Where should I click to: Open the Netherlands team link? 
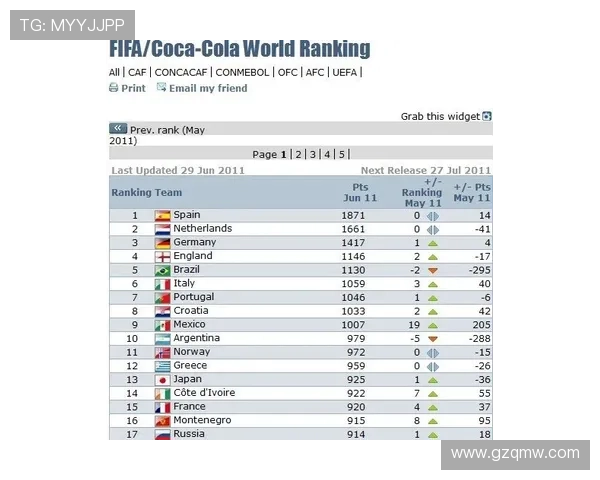coord(202,229)
